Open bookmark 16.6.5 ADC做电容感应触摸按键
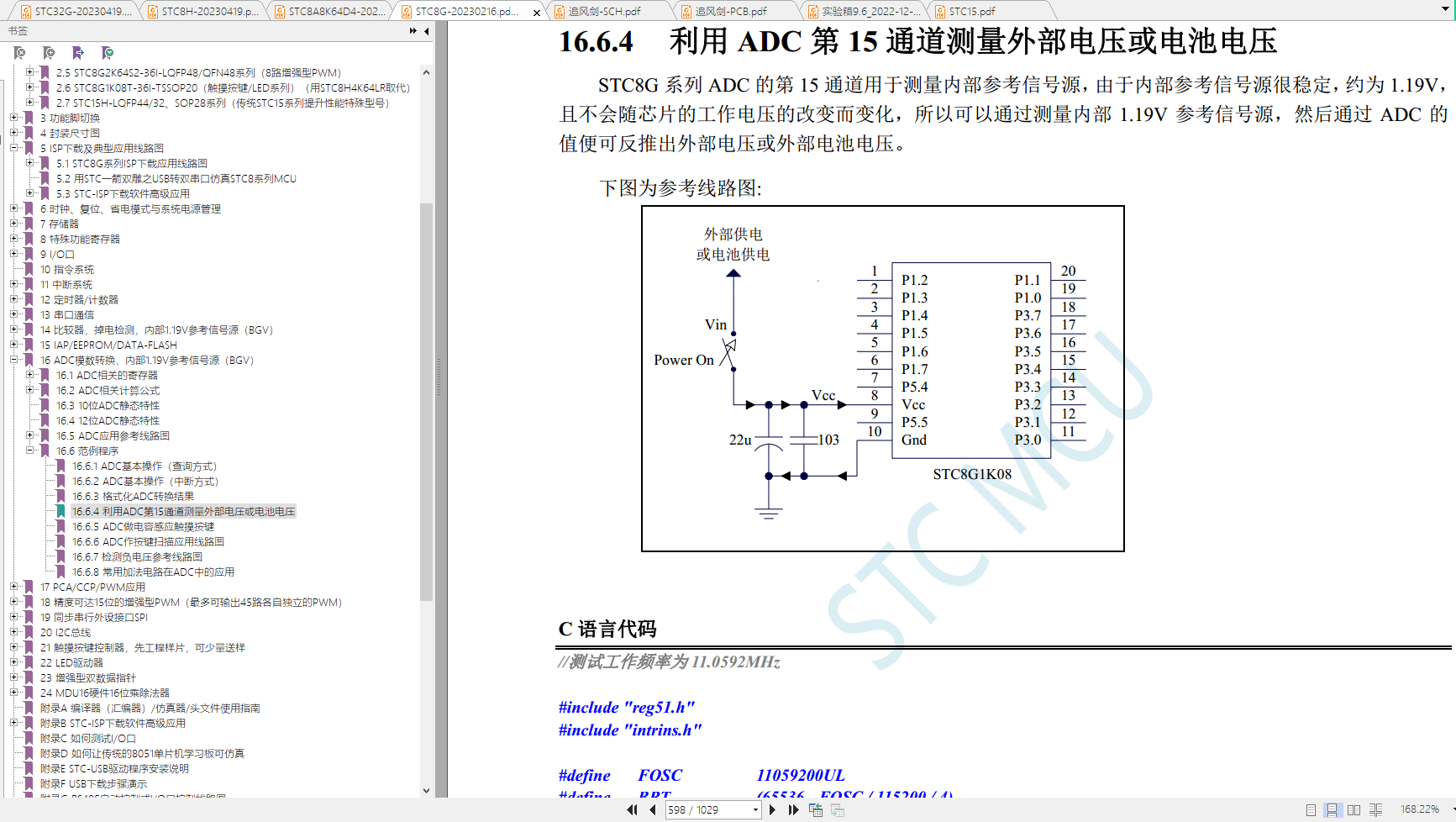The image size is (1456, 822). pyautogui.click(x=143, y=526)
